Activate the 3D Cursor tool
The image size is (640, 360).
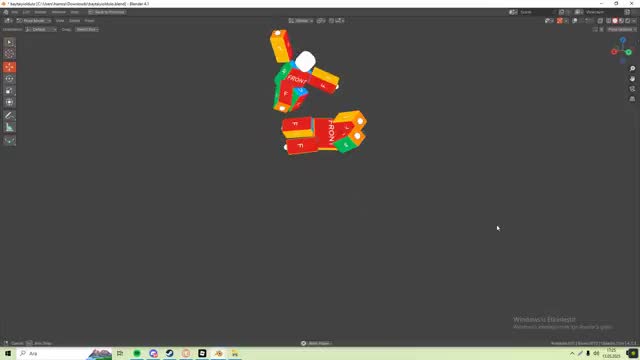pos(9,53)
